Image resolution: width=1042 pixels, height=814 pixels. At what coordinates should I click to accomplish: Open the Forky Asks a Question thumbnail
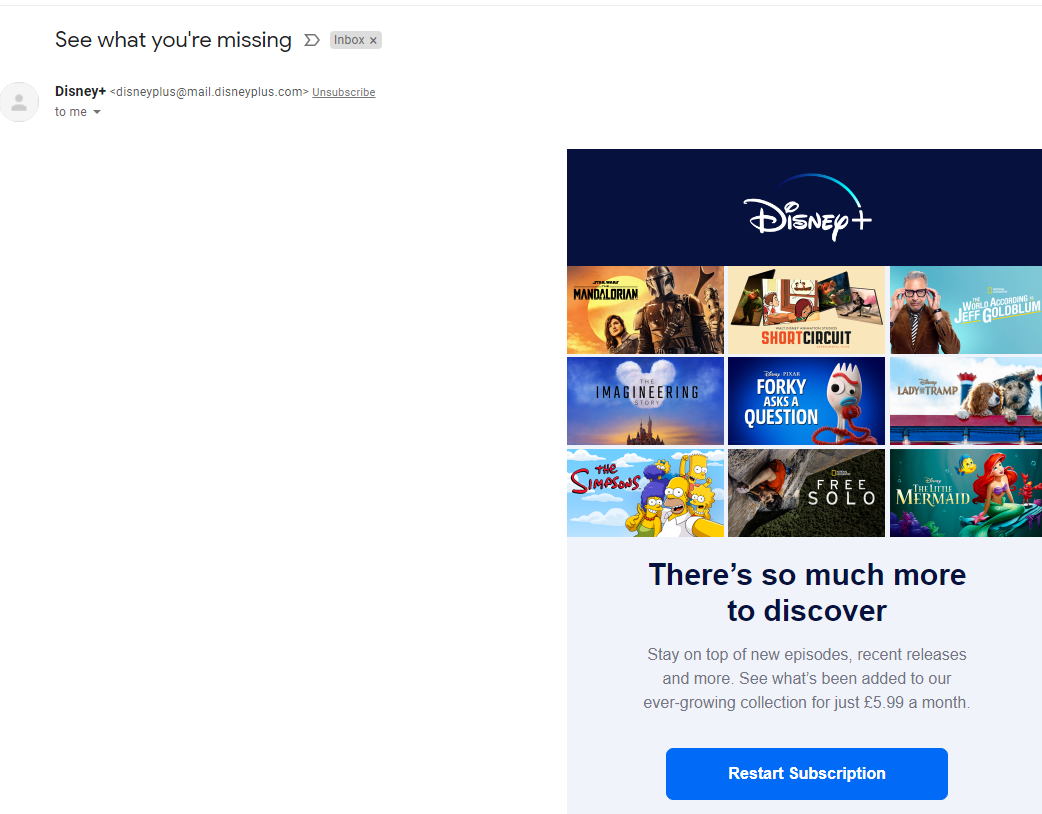tap(806, 401)
